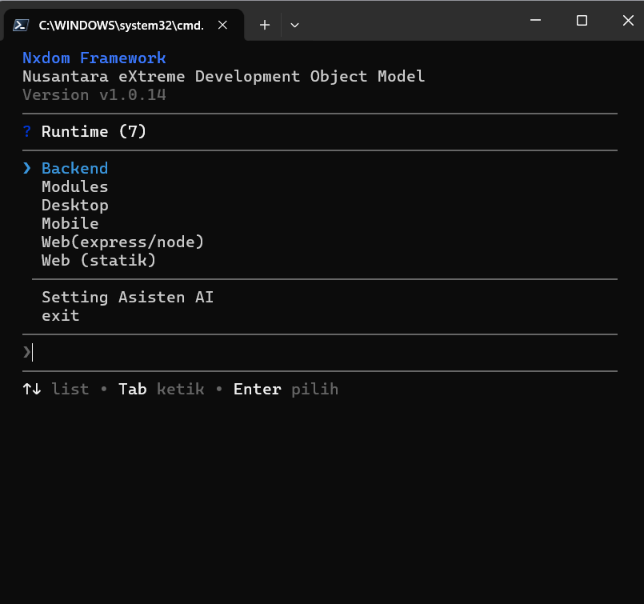Click the Version v1.0.14 text
Viewport: 644px width, 604px height.
coord(94,95)
